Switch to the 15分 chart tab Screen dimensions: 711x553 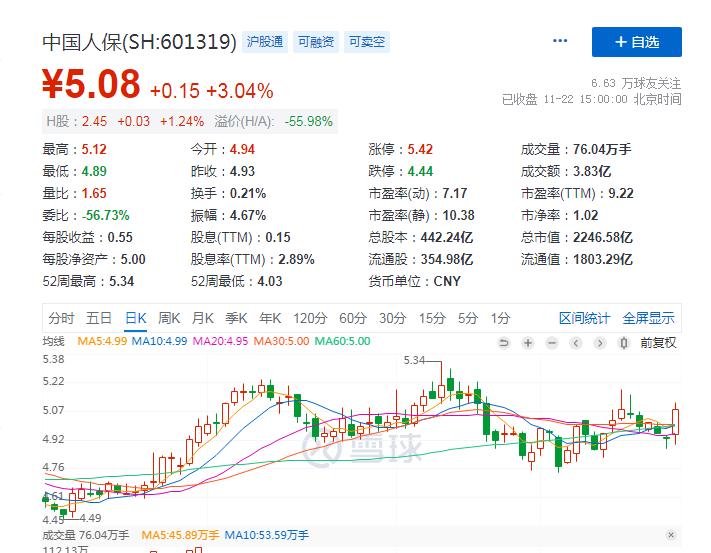(x=432, y=318)
